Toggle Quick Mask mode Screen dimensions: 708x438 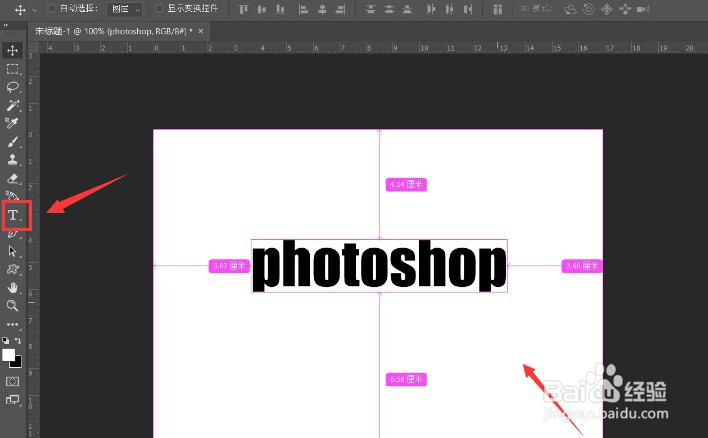click(x=12, y=382)
